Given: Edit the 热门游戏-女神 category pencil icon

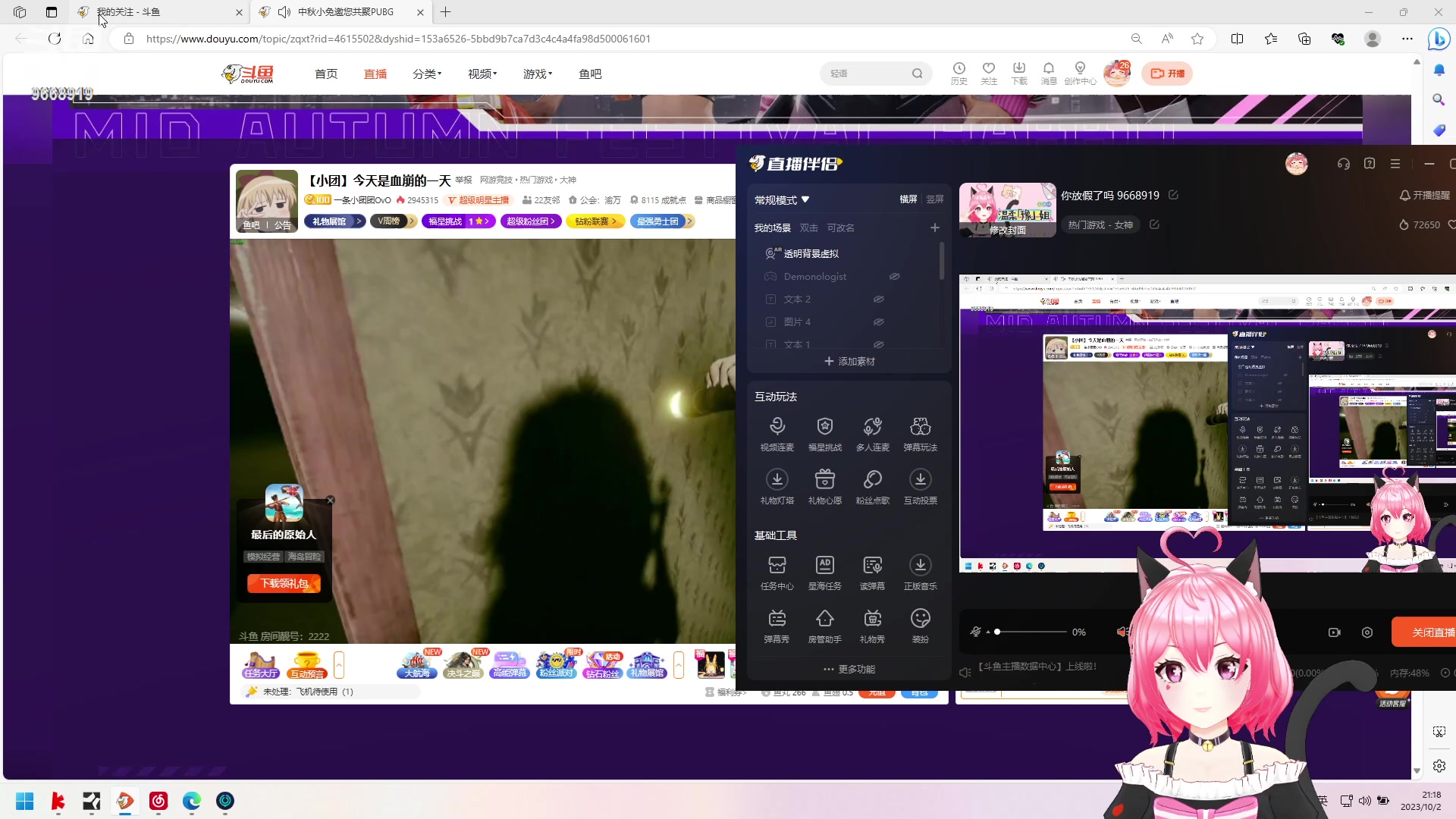Looking at the screenshot, I should click(x=1154, y=224).
